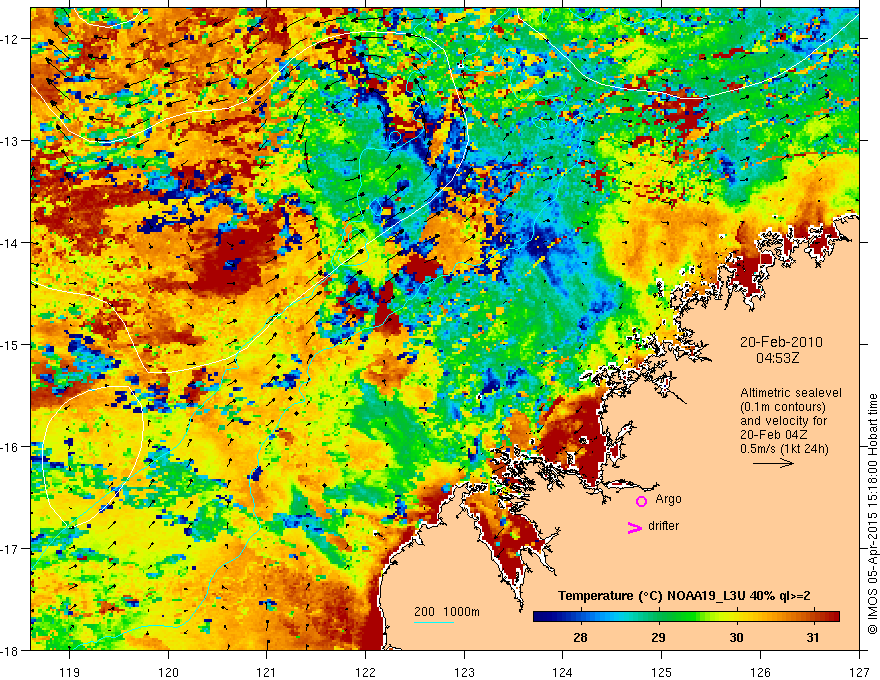Viewport: 880px width, 680px height.
Task: Click the '20-Feb-2010' date text
Action: pos(781,342)
